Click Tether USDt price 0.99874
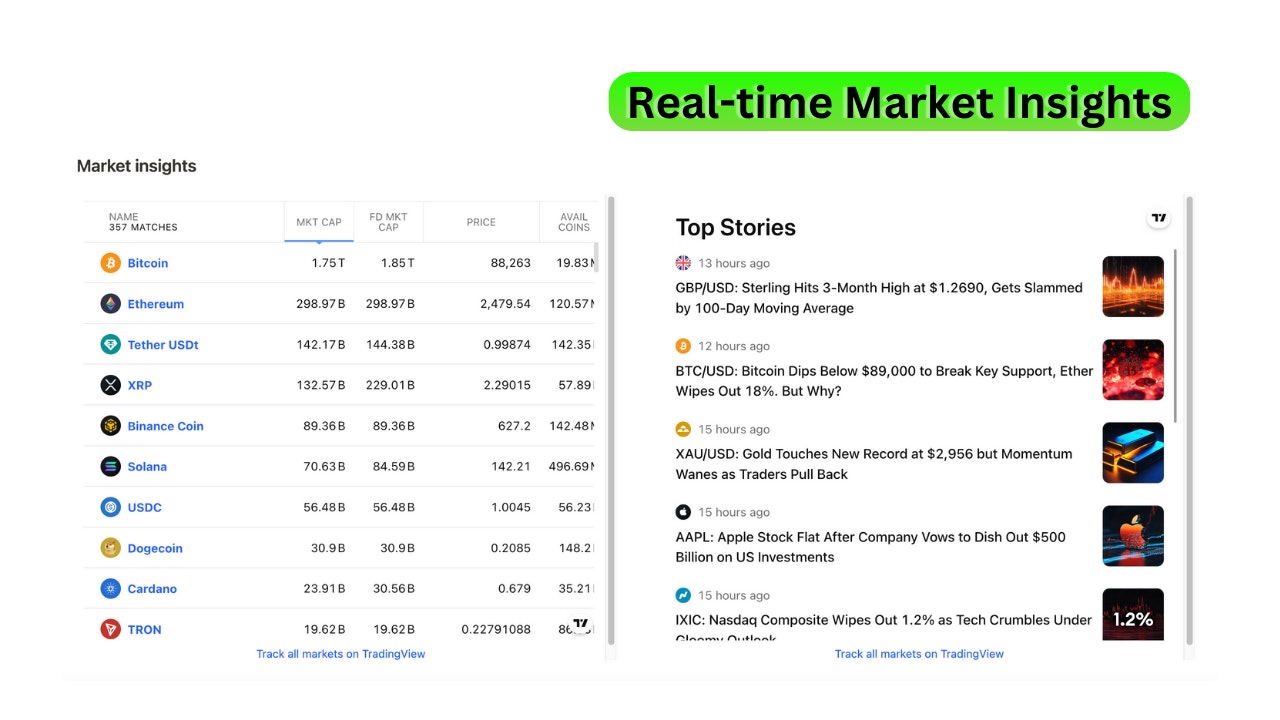 [507, 345]
